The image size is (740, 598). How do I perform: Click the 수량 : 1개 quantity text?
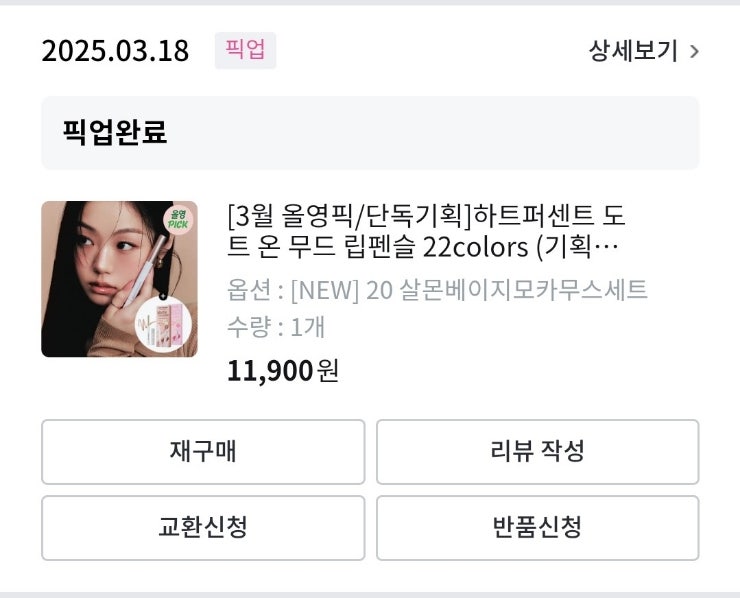(276, 326)
